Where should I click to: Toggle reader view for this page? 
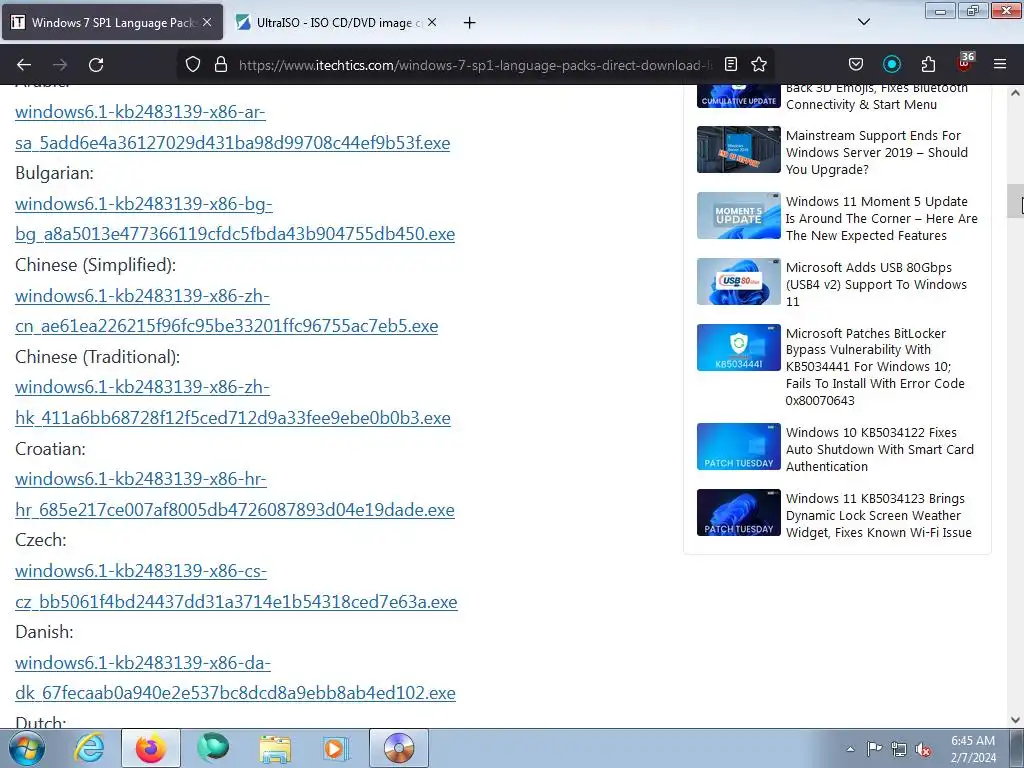(x=731, y=65)
